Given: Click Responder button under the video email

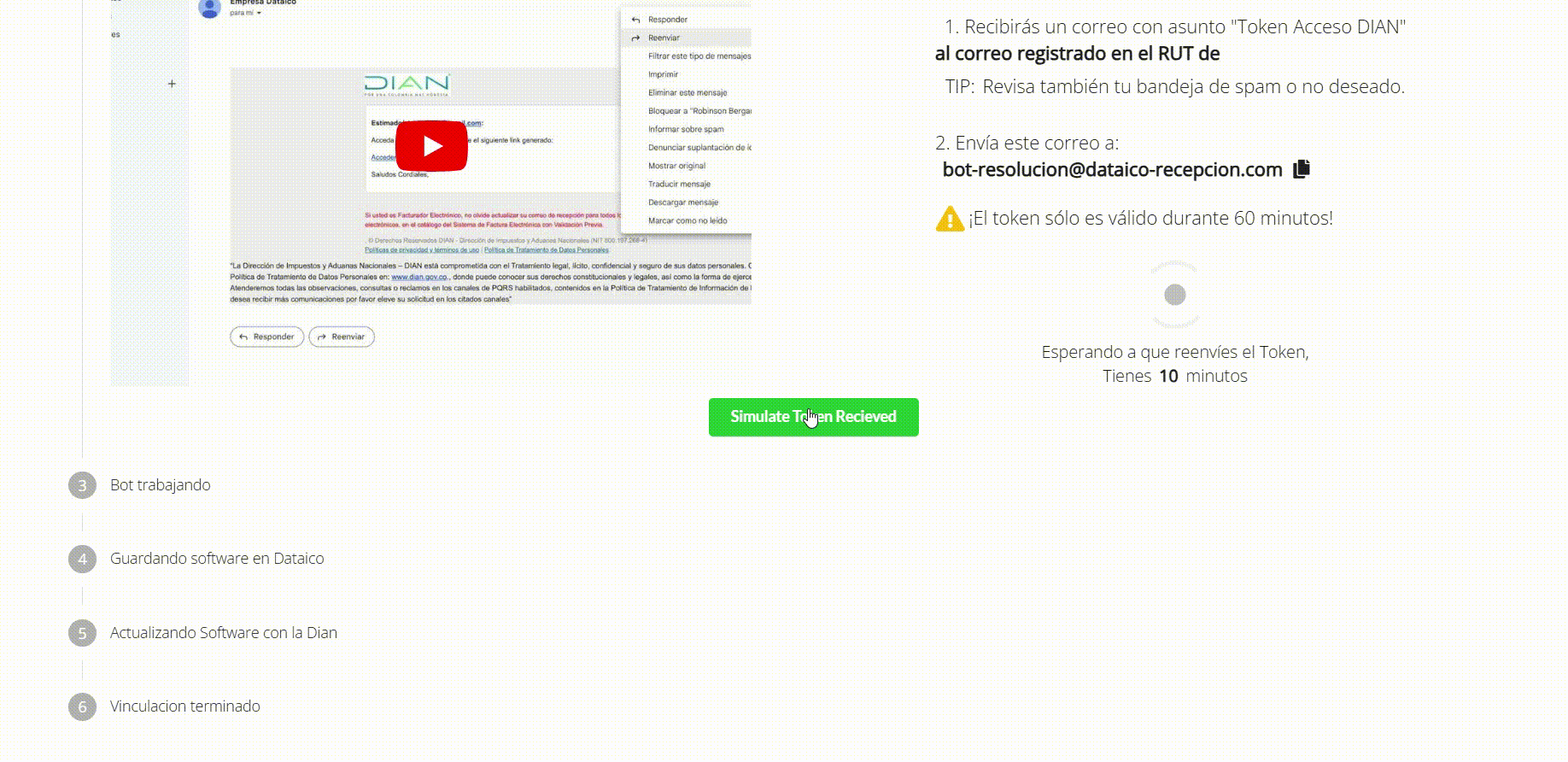Looking at the screenshot, I should coord(267,337).
